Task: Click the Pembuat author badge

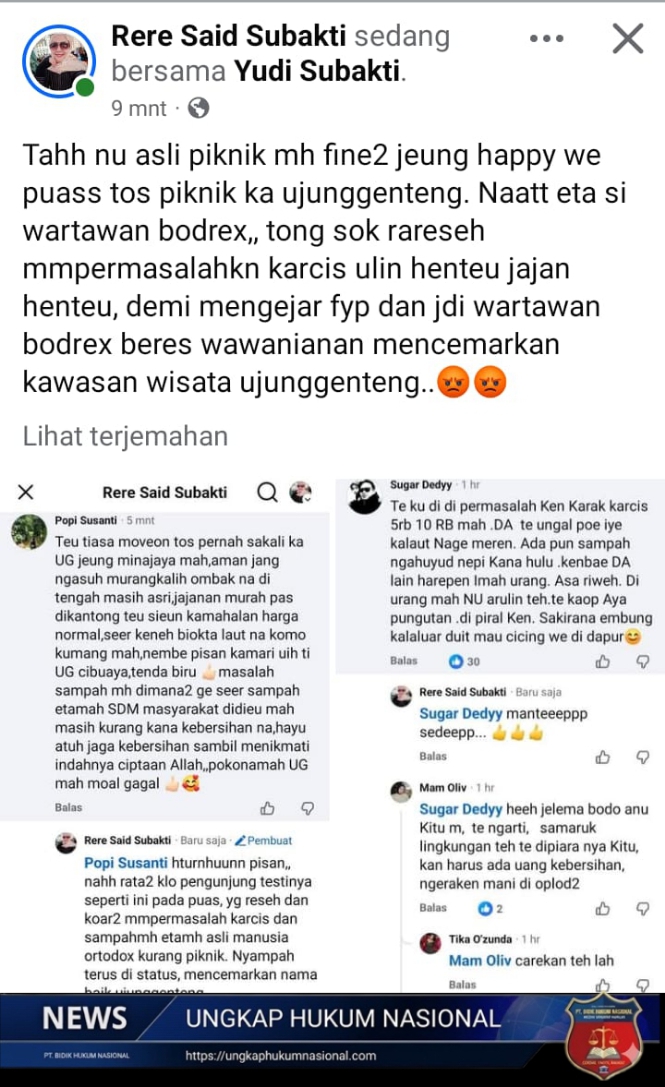Action: (x=264, y=840)
